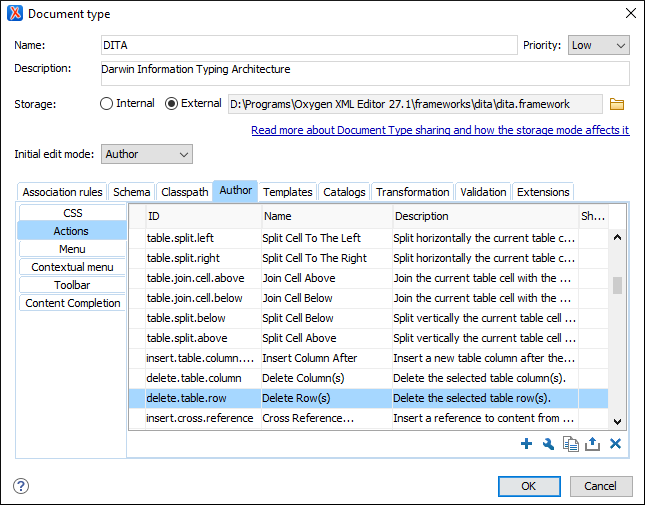Image resolution: width=645 pixels, height=505 pixels.
Task: Expand the Initial edit mode dropdown
Action: pyautogui.click(x=146, y=154)
